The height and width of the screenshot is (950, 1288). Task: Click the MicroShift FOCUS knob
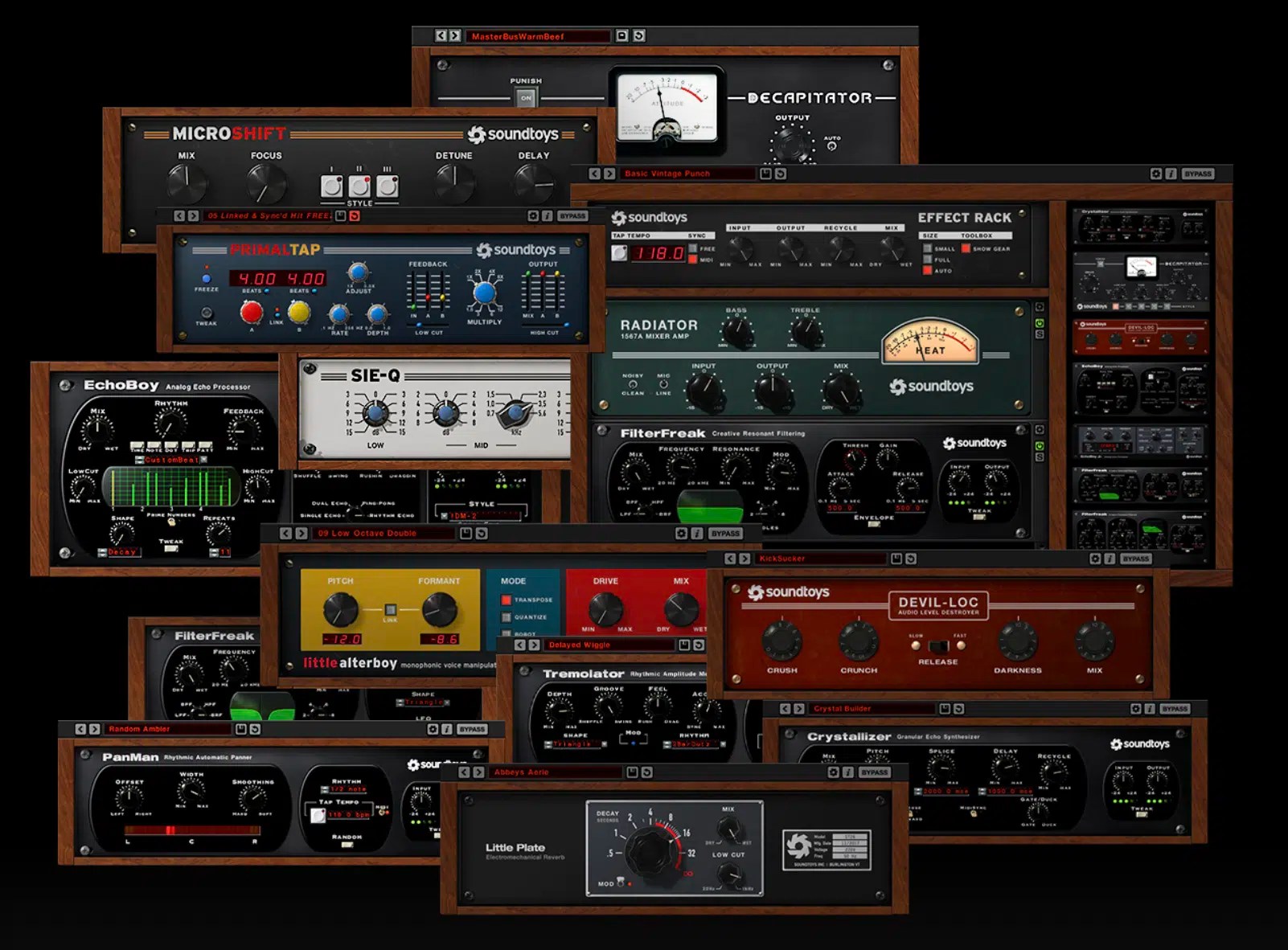tap(266, 184)
